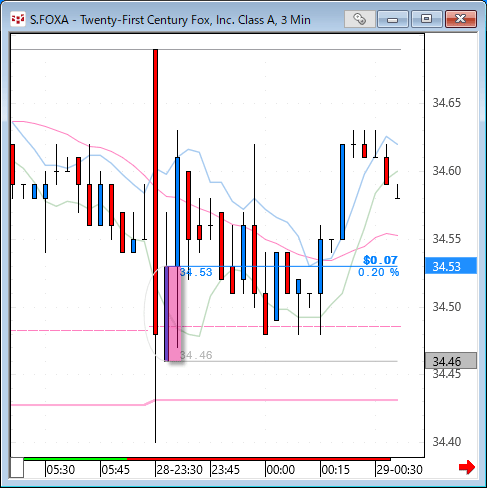Screen dimensions: 487x488
Task: Click the $0.07 difference label
Action: (x=380, y=260)
